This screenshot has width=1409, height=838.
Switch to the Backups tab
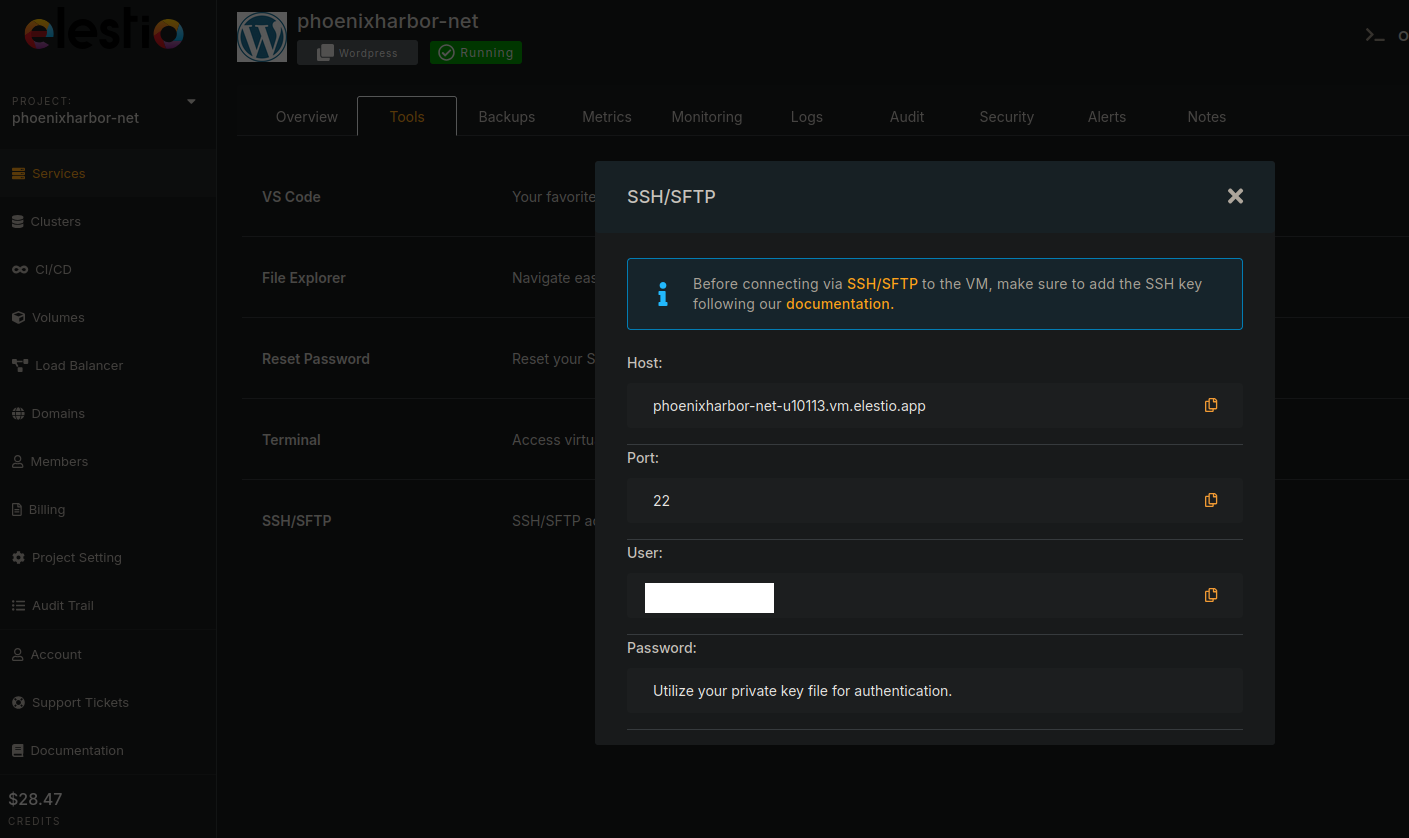(507, 116)
